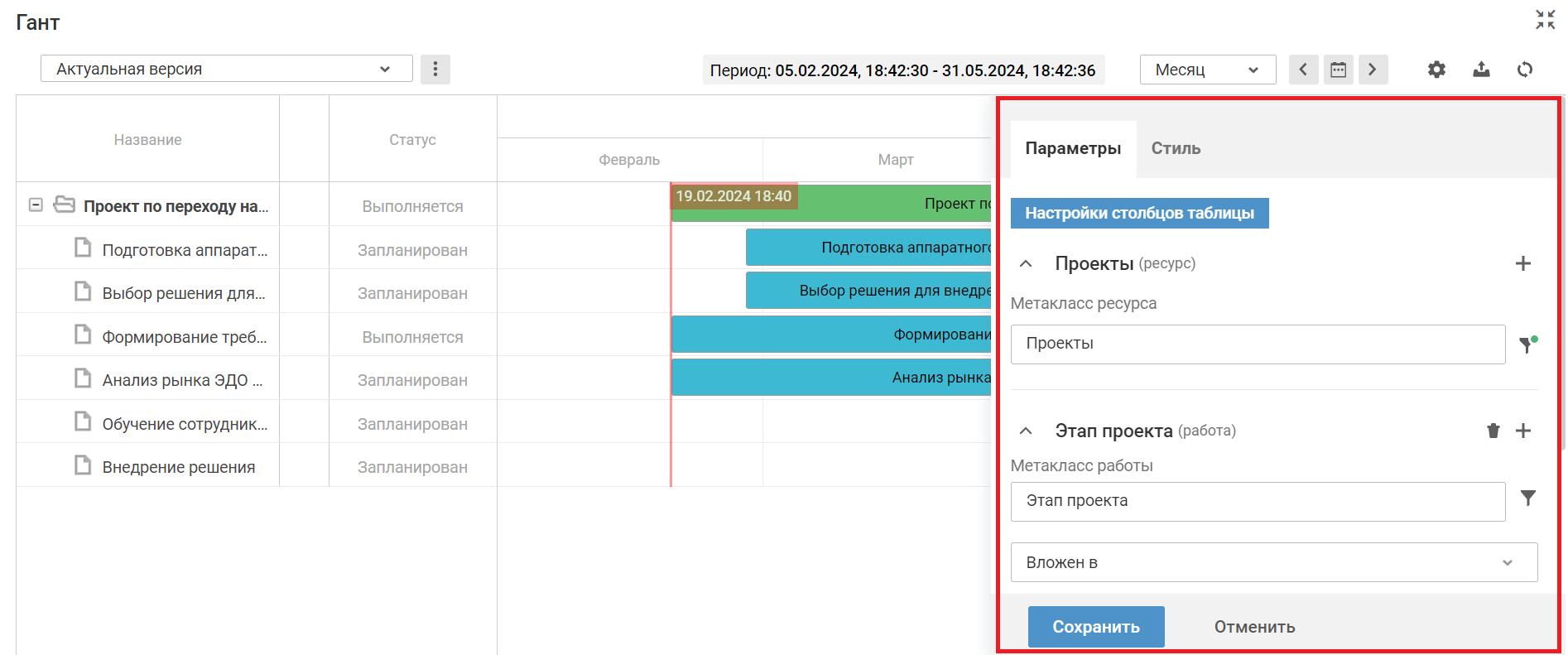Open three-dot version options menu
Image resolution: width=1568 pixels, height=655 pixels.
click(x=435, y=70)
